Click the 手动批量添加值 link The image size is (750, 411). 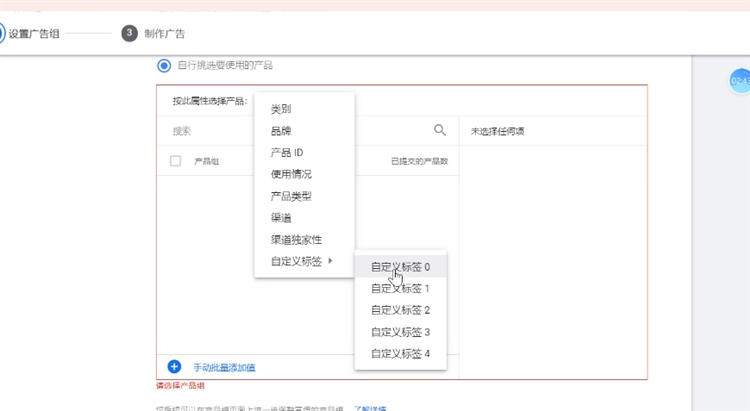coord(224,368)
